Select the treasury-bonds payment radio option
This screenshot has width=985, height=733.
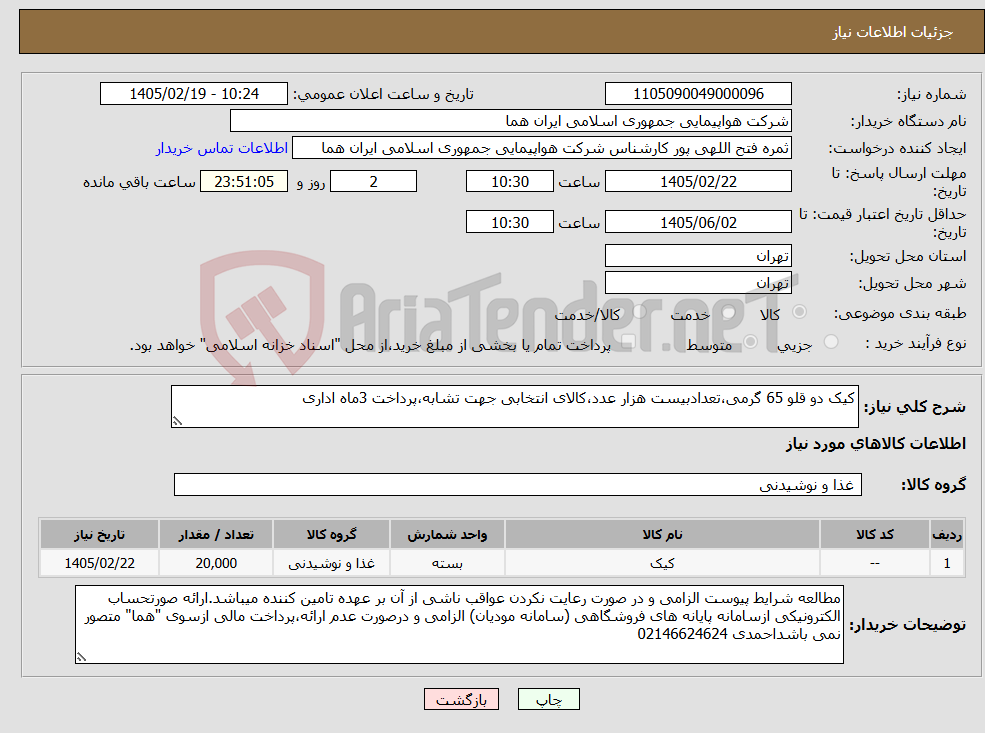point(628,342)
